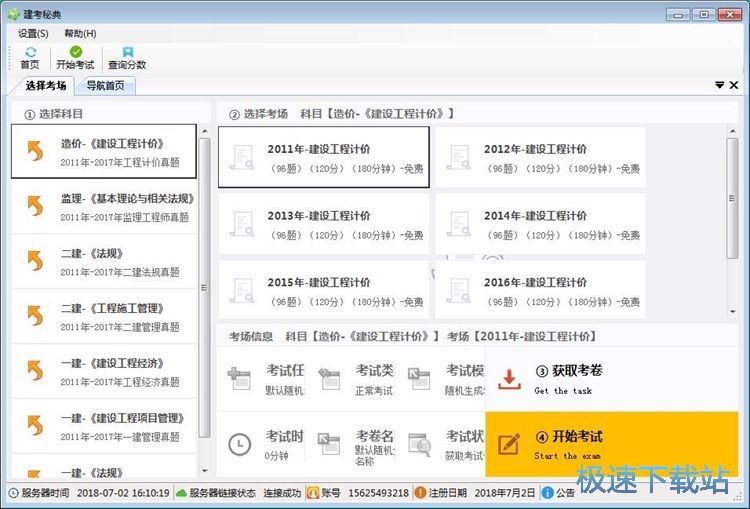The height and width of the screenshot is (509, 750).
Task: Click the arrow icon beside 一建-《建设工程项目管理》
Action: (35, 426)
